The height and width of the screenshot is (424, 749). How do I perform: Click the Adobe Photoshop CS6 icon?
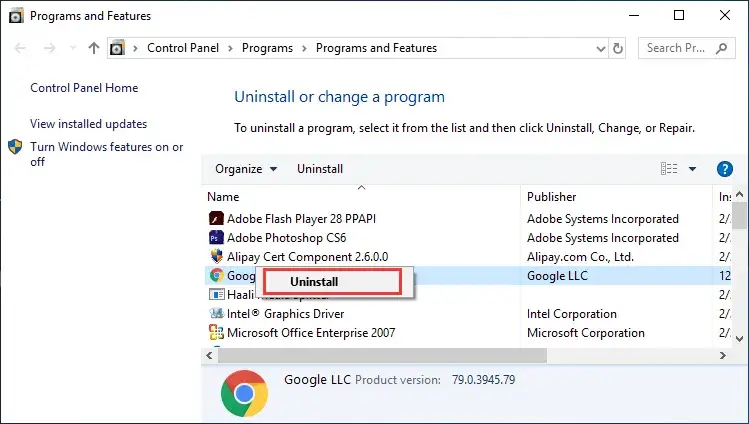[x=216, y=238]
